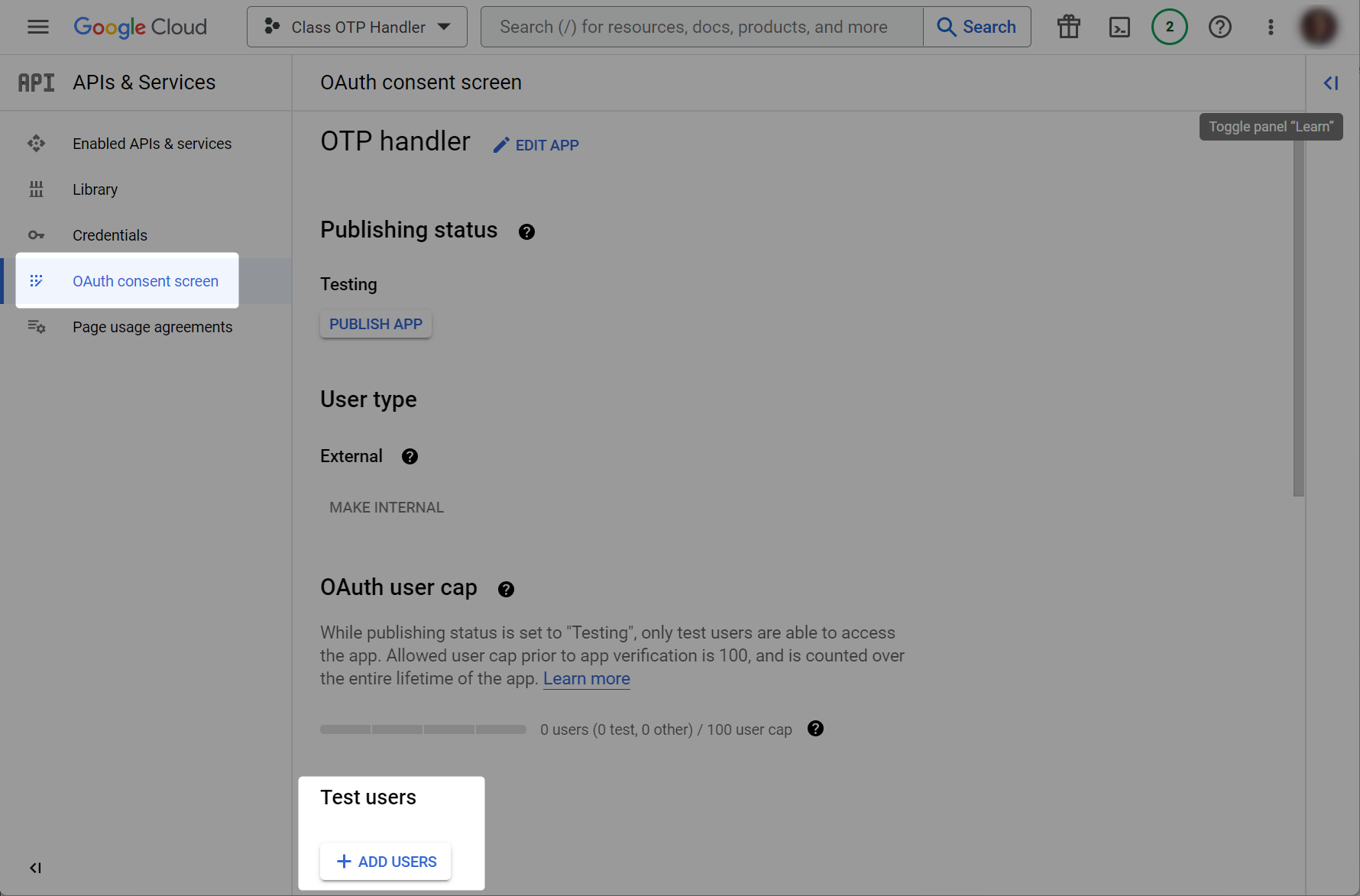Screen dimensions: 1360x896
Task: Open the profile avatar in the top right
Action: point(1320,27)
